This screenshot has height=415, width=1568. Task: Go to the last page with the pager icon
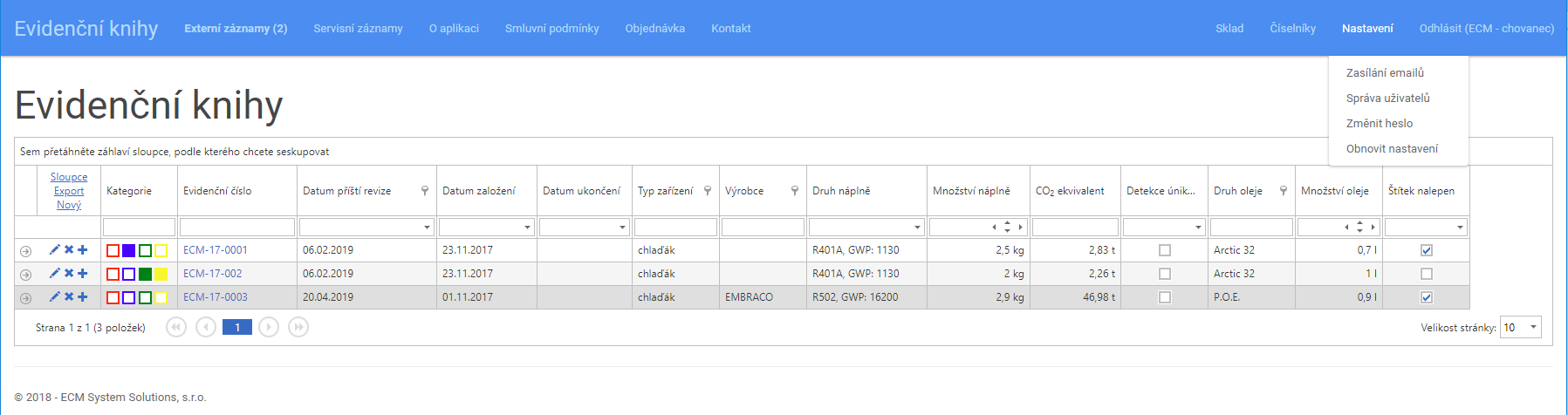(298, 327)
